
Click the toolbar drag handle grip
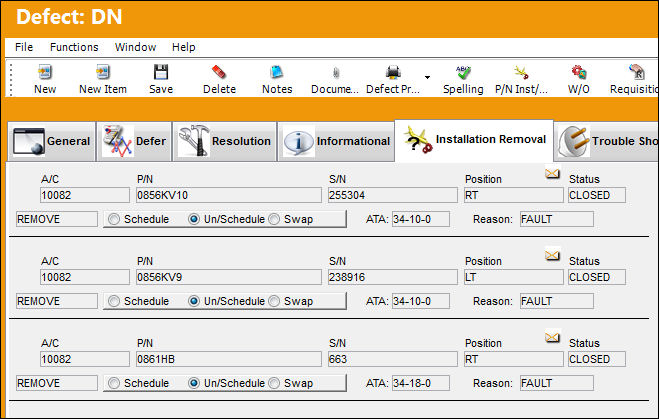[11, 79]
